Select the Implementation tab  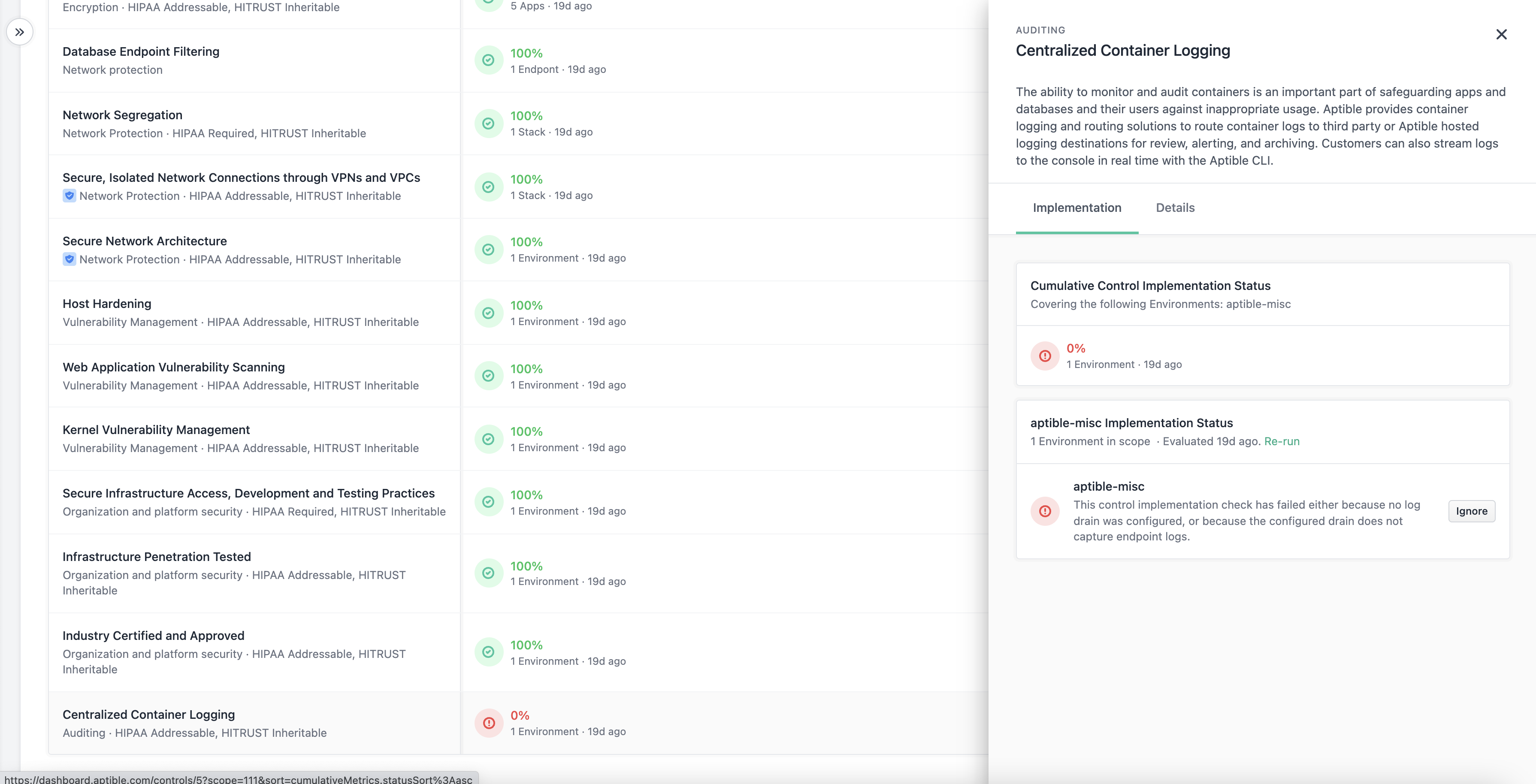click(1076, 208)
